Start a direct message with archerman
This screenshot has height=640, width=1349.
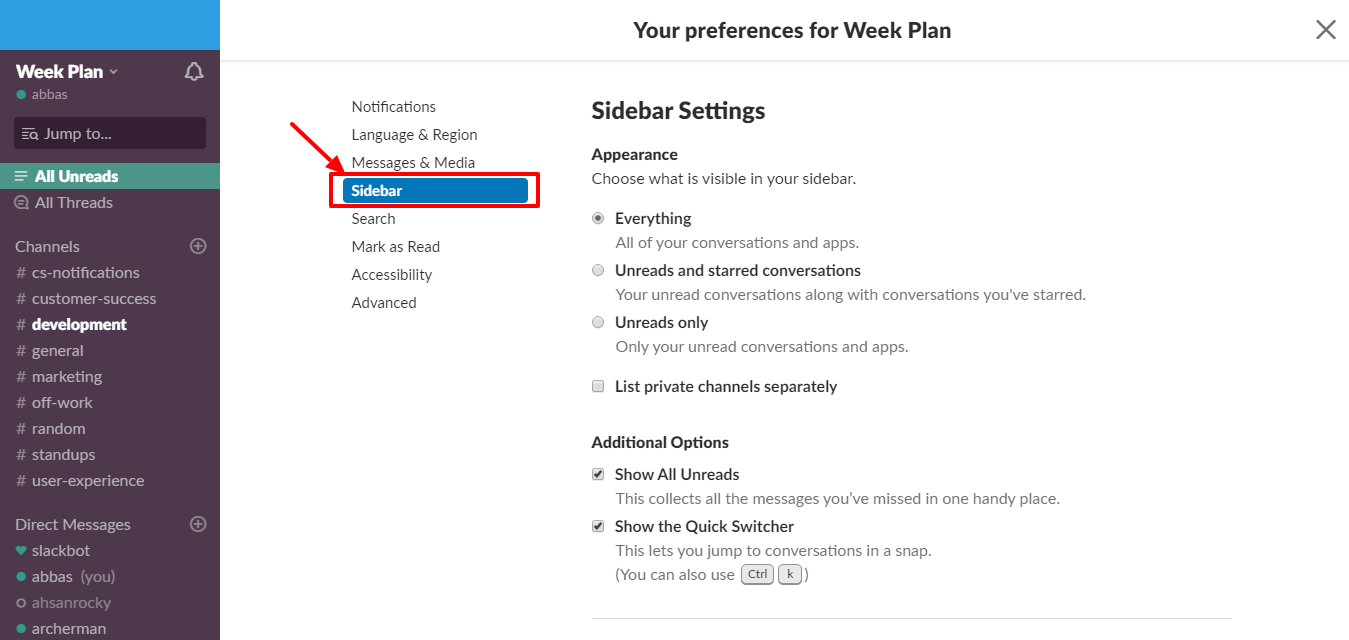click(68, 628)
